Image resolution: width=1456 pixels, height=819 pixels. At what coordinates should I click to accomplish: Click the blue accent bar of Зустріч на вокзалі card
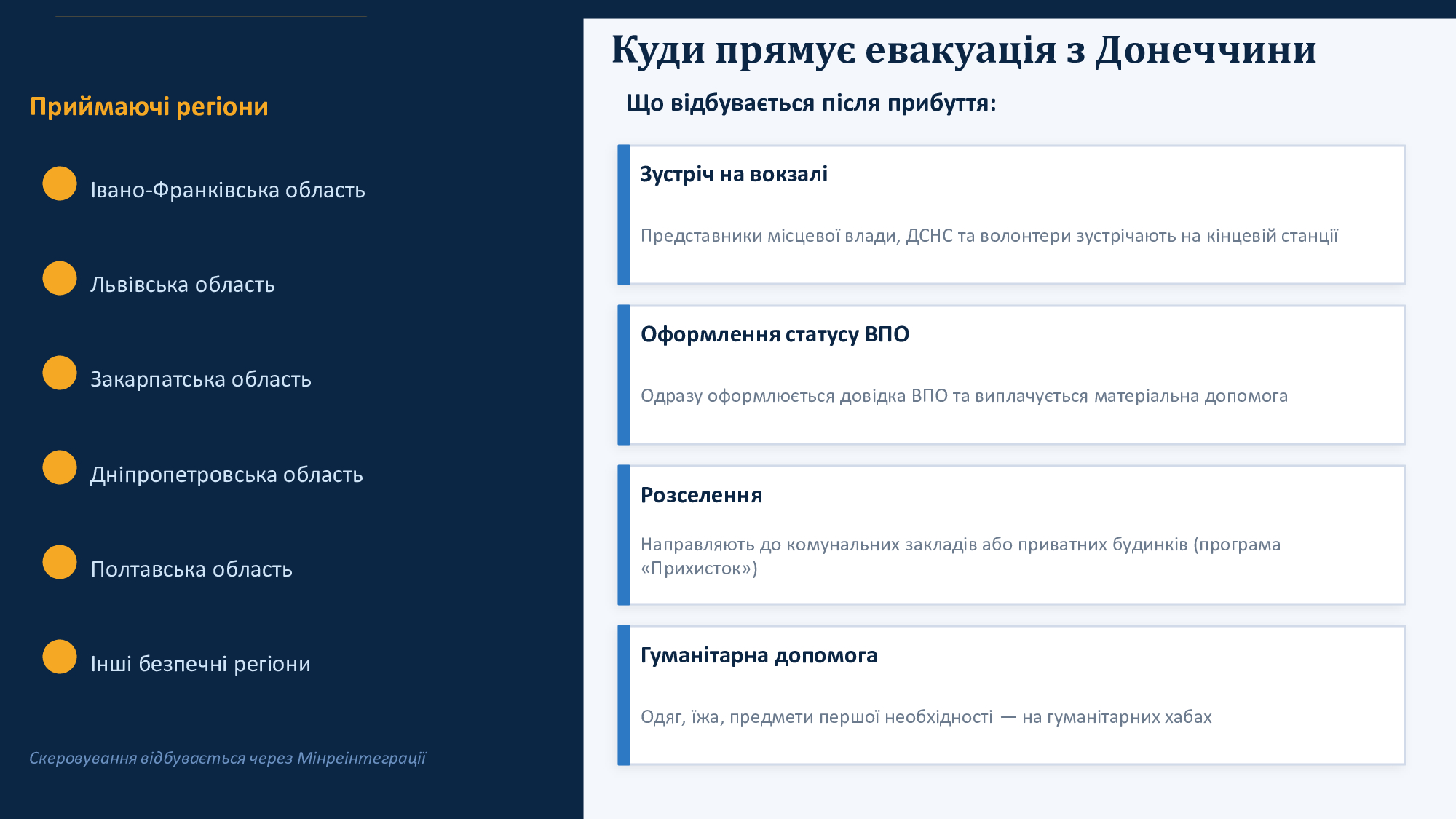coord(623,215)
